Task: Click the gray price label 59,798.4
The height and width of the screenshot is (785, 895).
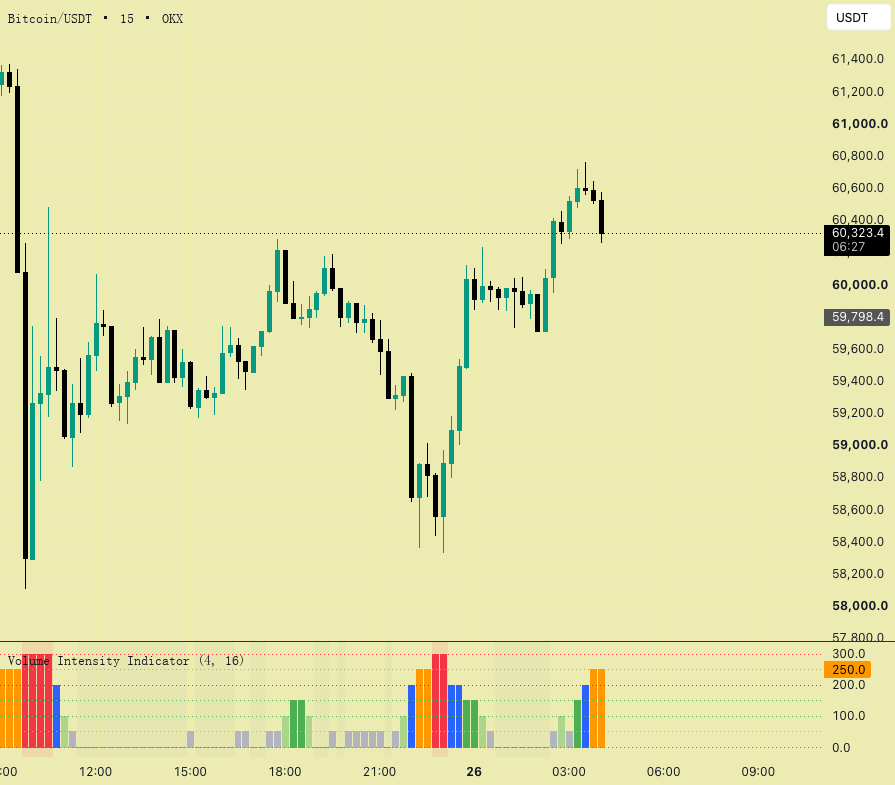Action: coord(857,317)
